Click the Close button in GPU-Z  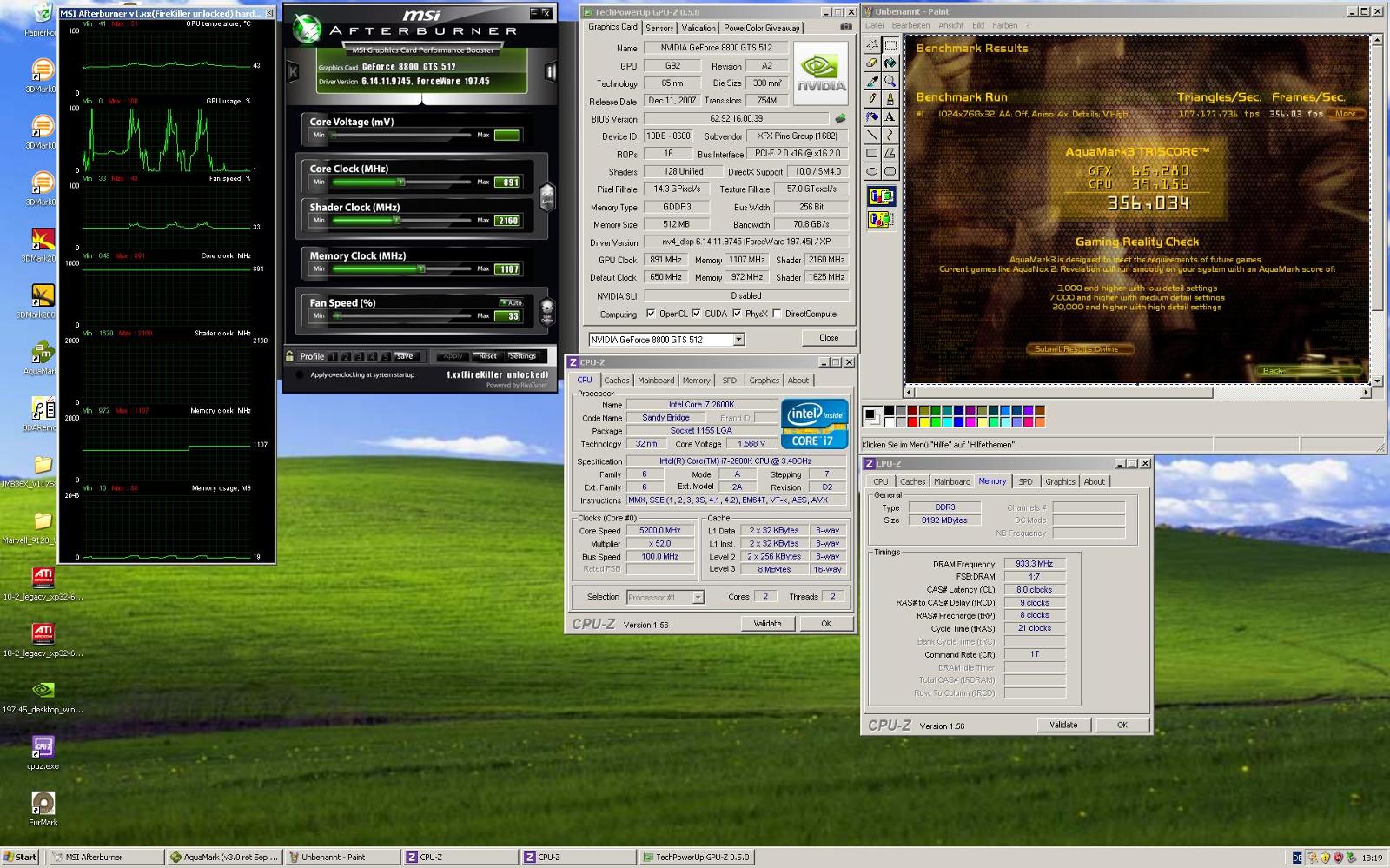pos(829,338)
